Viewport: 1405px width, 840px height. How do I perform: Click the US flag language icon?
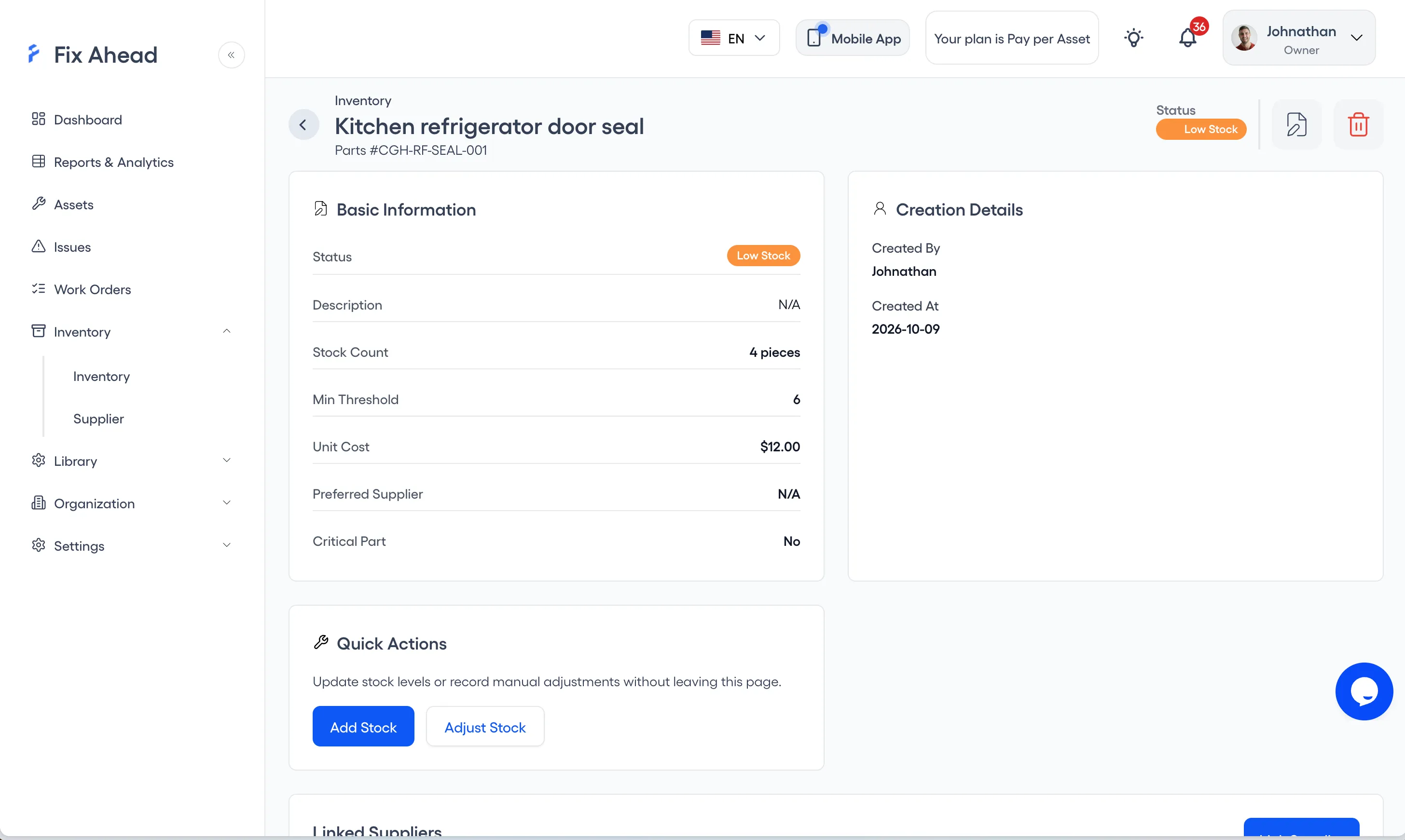[x=710, y=38]
